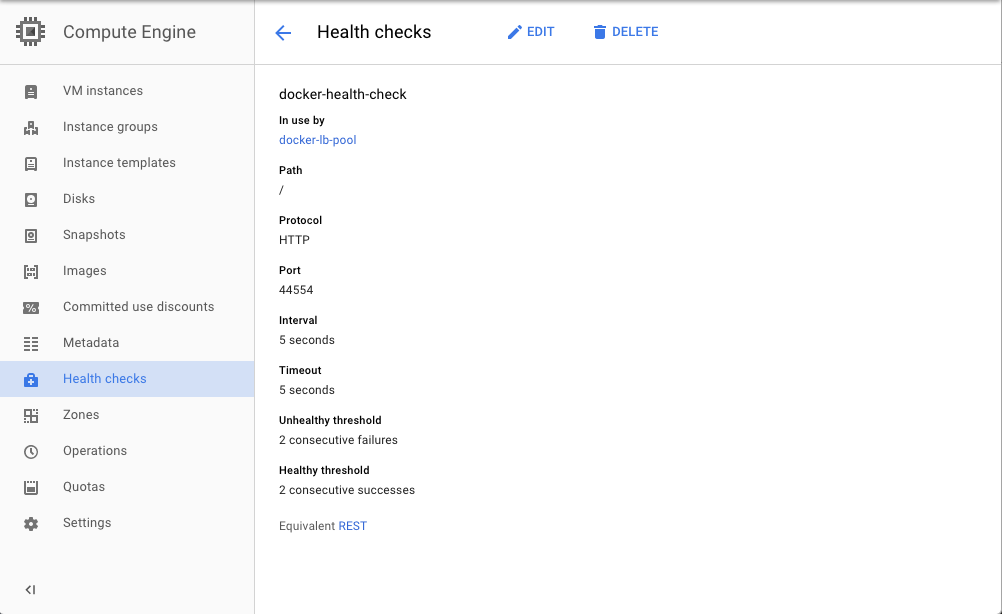Open the Equivalent REST link

pos(353,526)
